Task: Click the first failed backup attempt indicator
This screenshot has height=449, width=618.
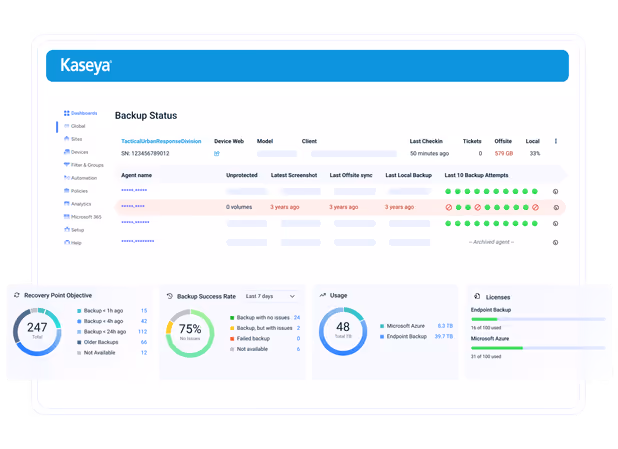Action: pos(449,207)
